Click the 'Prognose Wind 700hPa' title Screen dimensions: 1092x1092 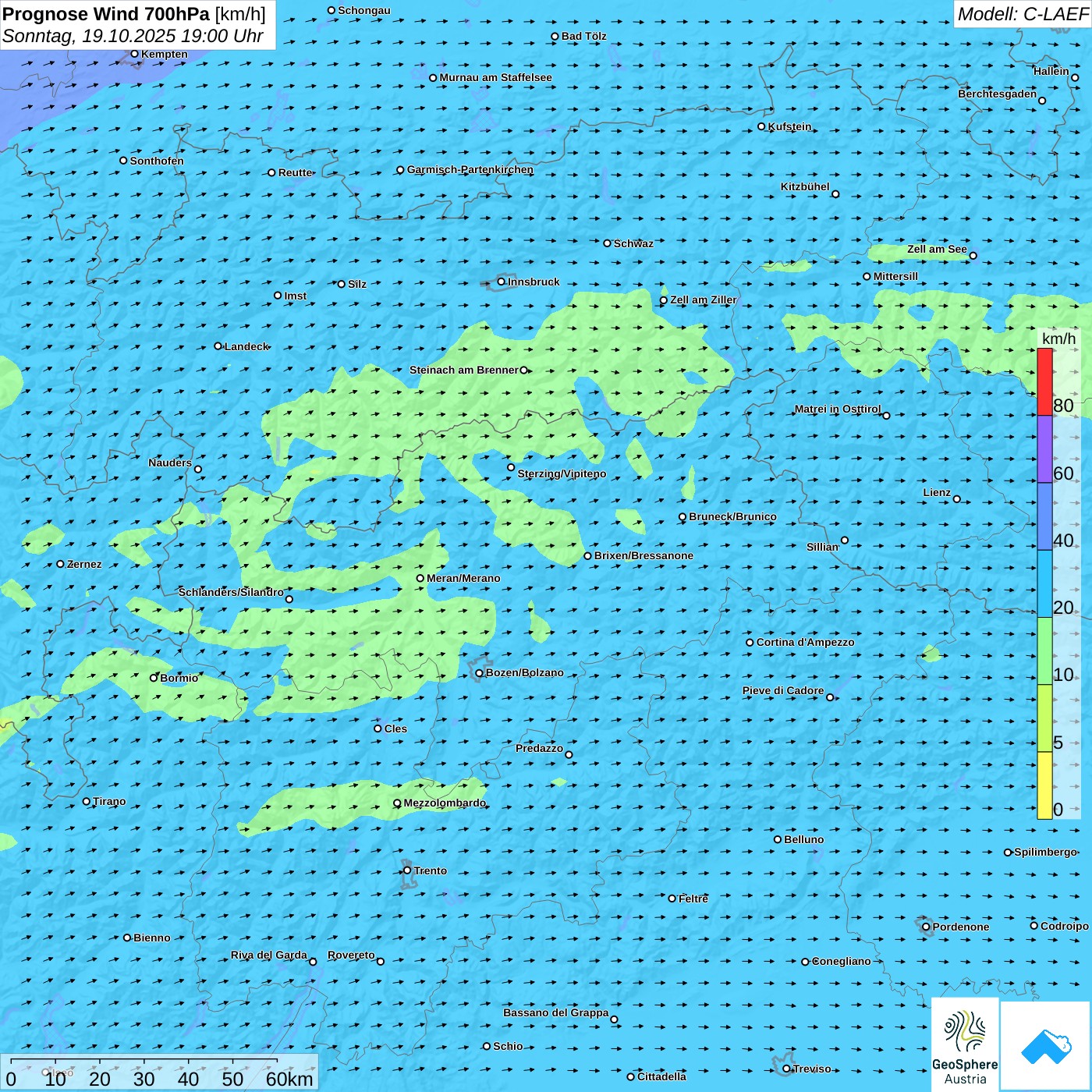click(106, 14)
